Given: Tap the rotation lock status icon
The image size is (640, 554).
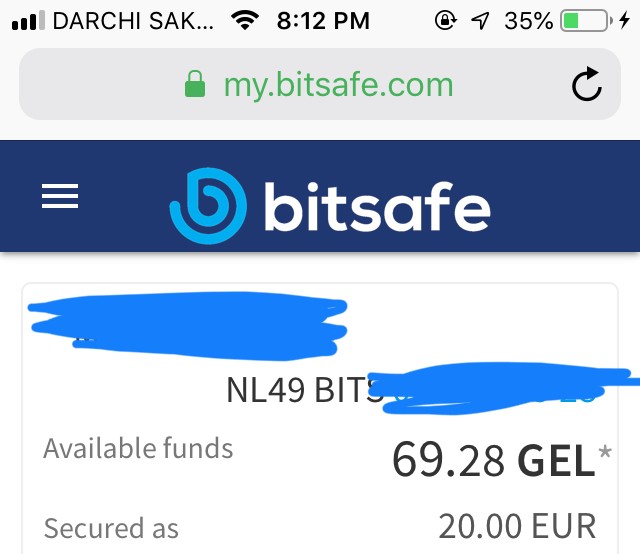Looking at the screenshot, I should point(446,20).
